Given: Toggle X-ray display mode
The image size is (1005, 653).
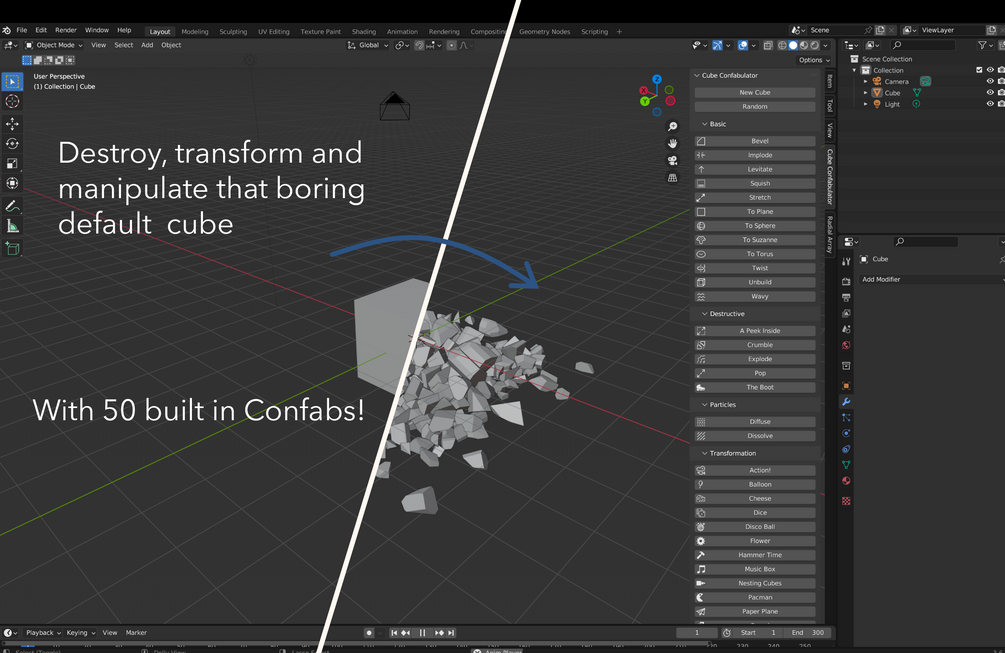Looking at the screenshot, I should (768, 45).
